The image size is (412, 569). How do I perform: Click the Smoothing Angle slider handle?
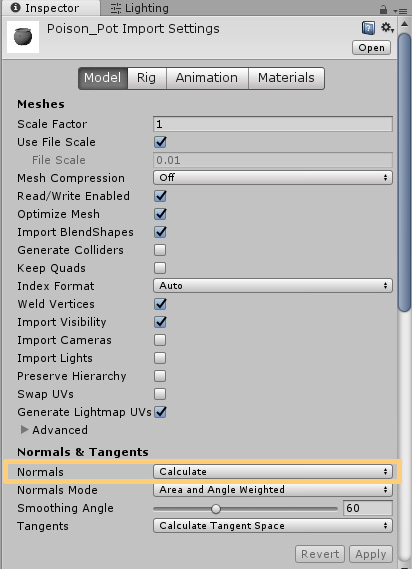[216, 509]
